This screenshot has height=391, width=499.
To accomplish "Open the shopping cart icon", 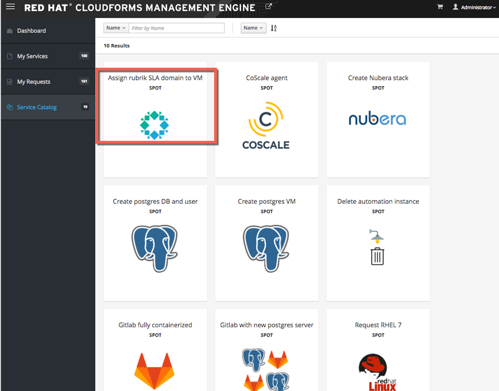I will [440, 7].
